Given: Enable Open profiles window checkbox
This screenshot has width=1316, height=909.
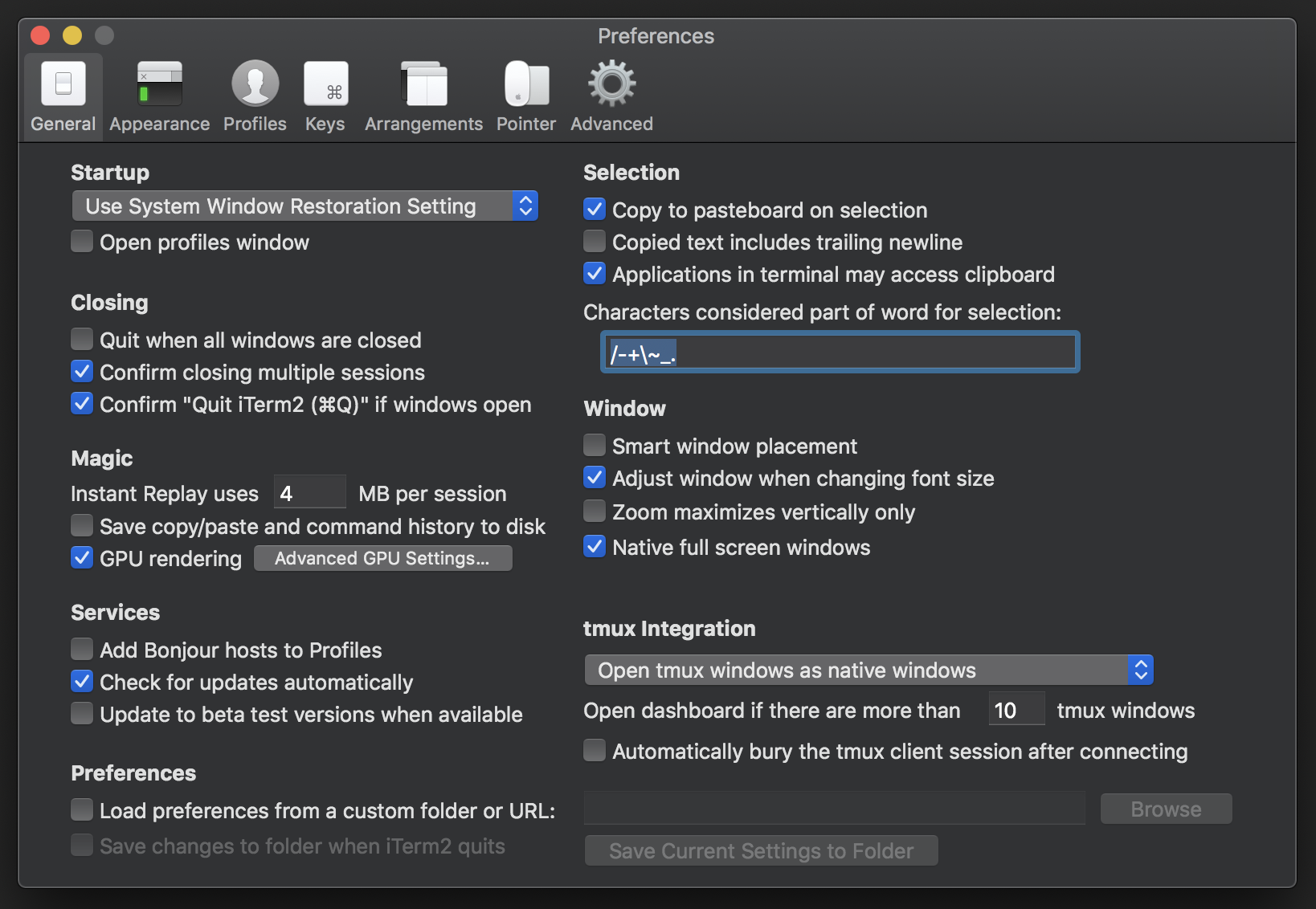Looking at the screenshot, I should [x=82, y=242].
